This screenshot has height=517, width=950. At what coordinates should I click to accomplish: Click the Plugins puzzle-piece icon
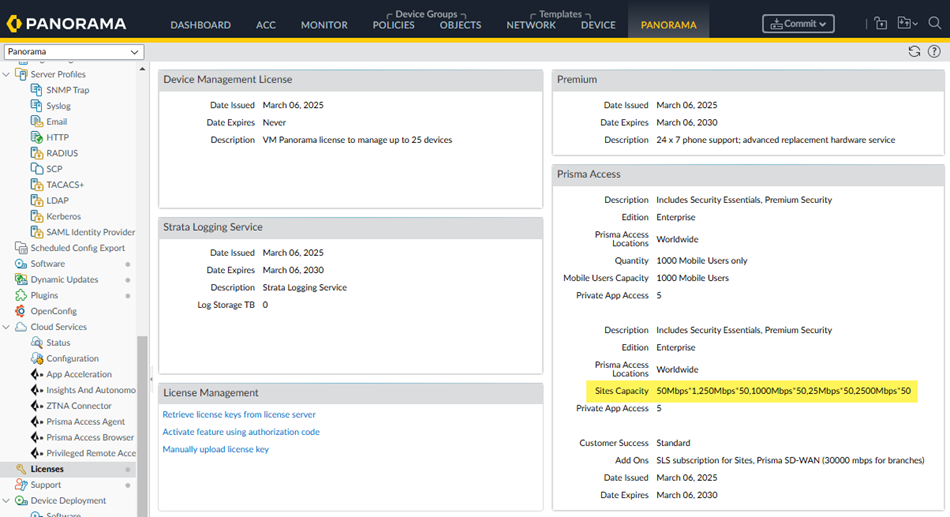(22, 296)
